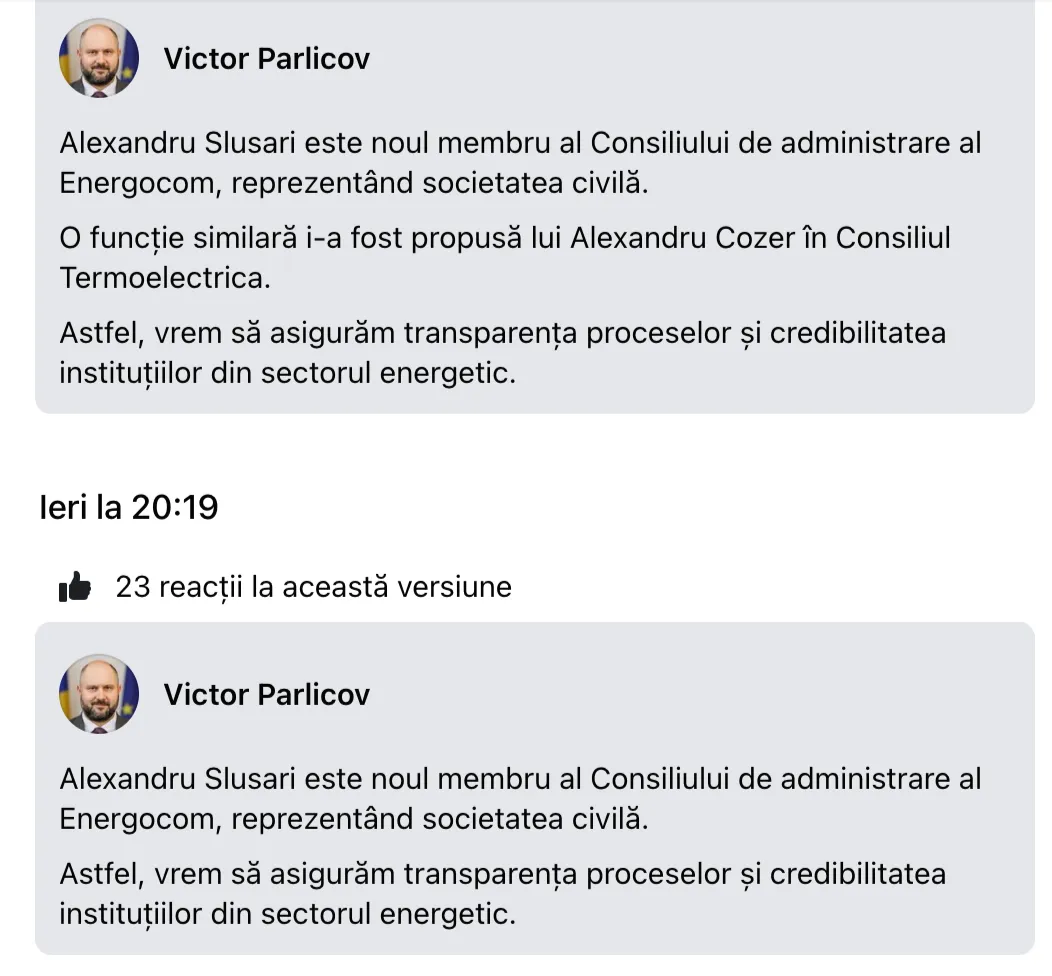Select the "Ieri la 20:19" timestamp
Image resolution: width=1052 pixels, height=976 pixels.
point(129,508)
